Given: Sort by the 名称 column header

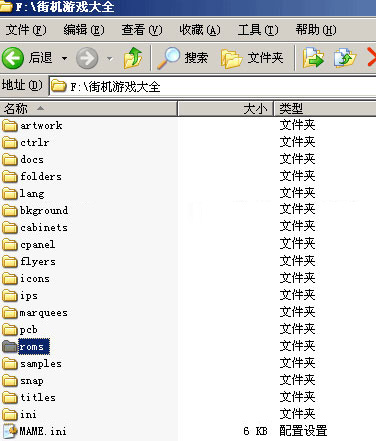Looking at the screenshot, I should 88,109.
